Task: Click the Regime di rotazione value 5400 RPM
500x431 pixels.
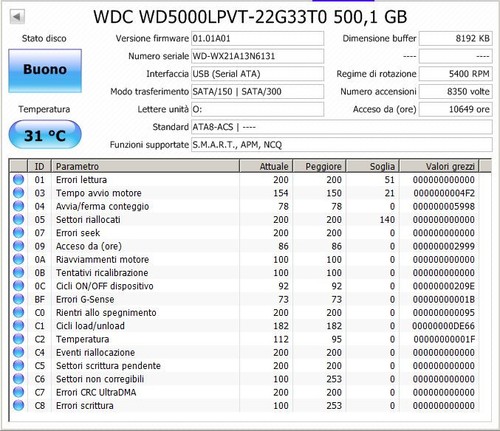Action: pos(456,74)
